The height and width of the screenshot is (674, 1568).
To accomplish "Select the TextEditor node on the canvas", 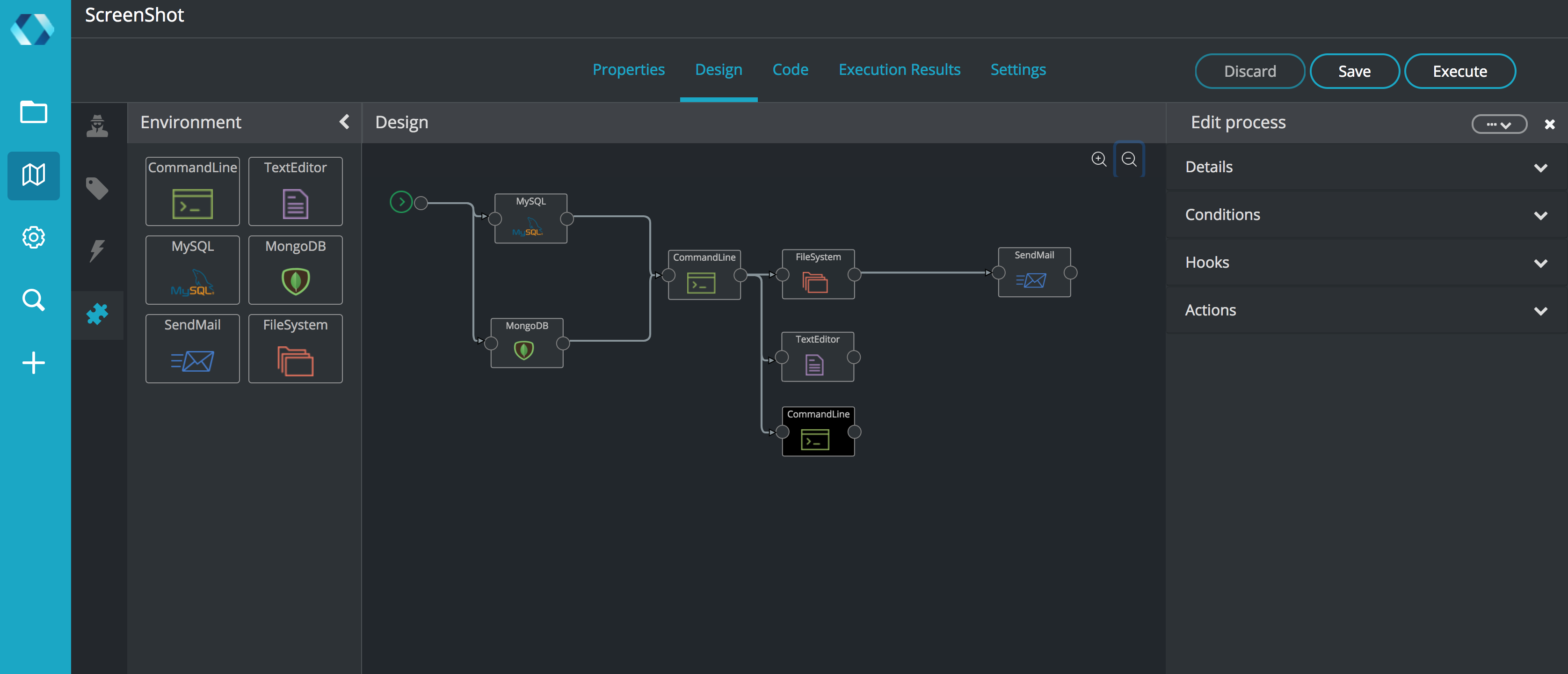I will point(818,357).
